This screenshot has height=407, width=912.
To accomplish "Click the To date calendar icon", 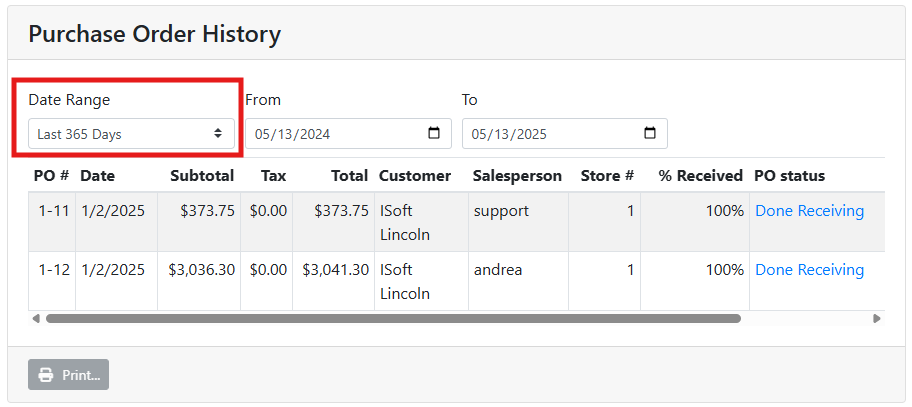I will 649,133.
